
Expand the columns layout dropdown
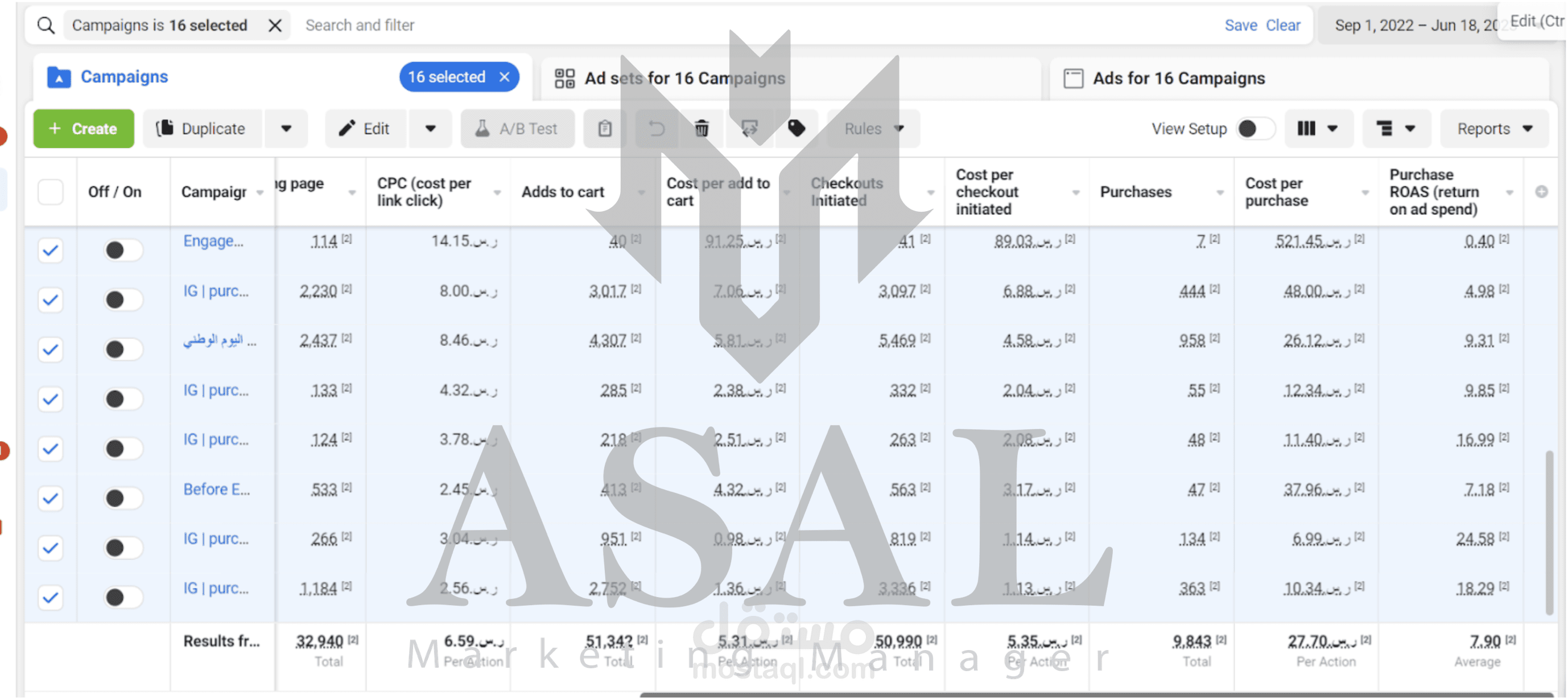(1318, 129)
